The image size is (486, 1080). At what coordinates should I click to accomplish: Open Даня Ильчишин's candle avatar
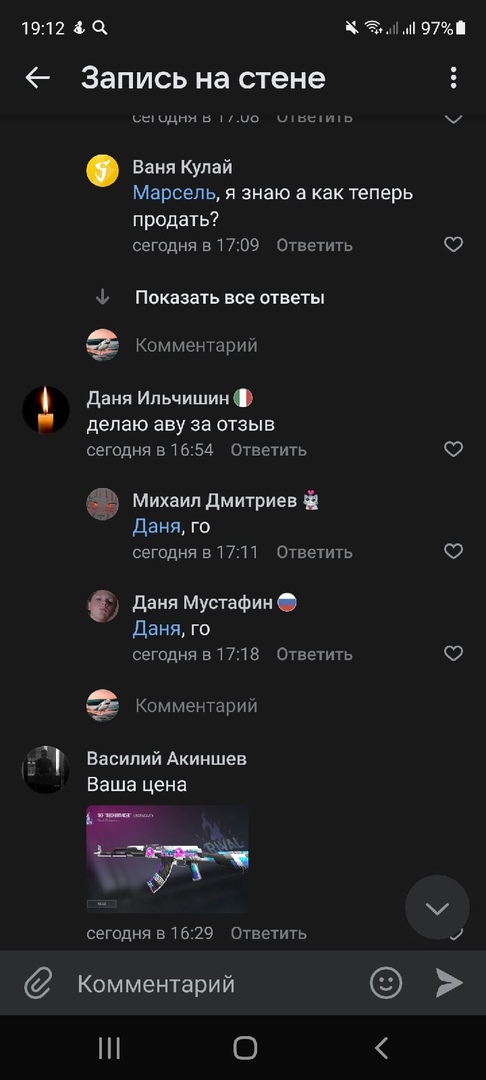pos(45,410)
